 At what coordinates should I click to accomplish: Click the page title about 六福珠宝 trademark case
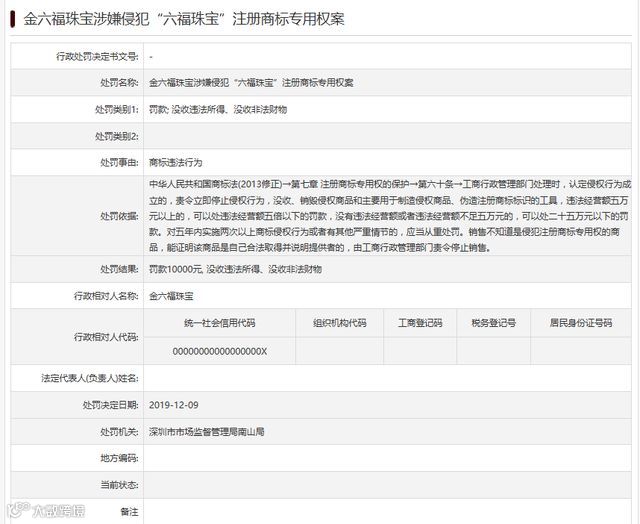point(184,19)
